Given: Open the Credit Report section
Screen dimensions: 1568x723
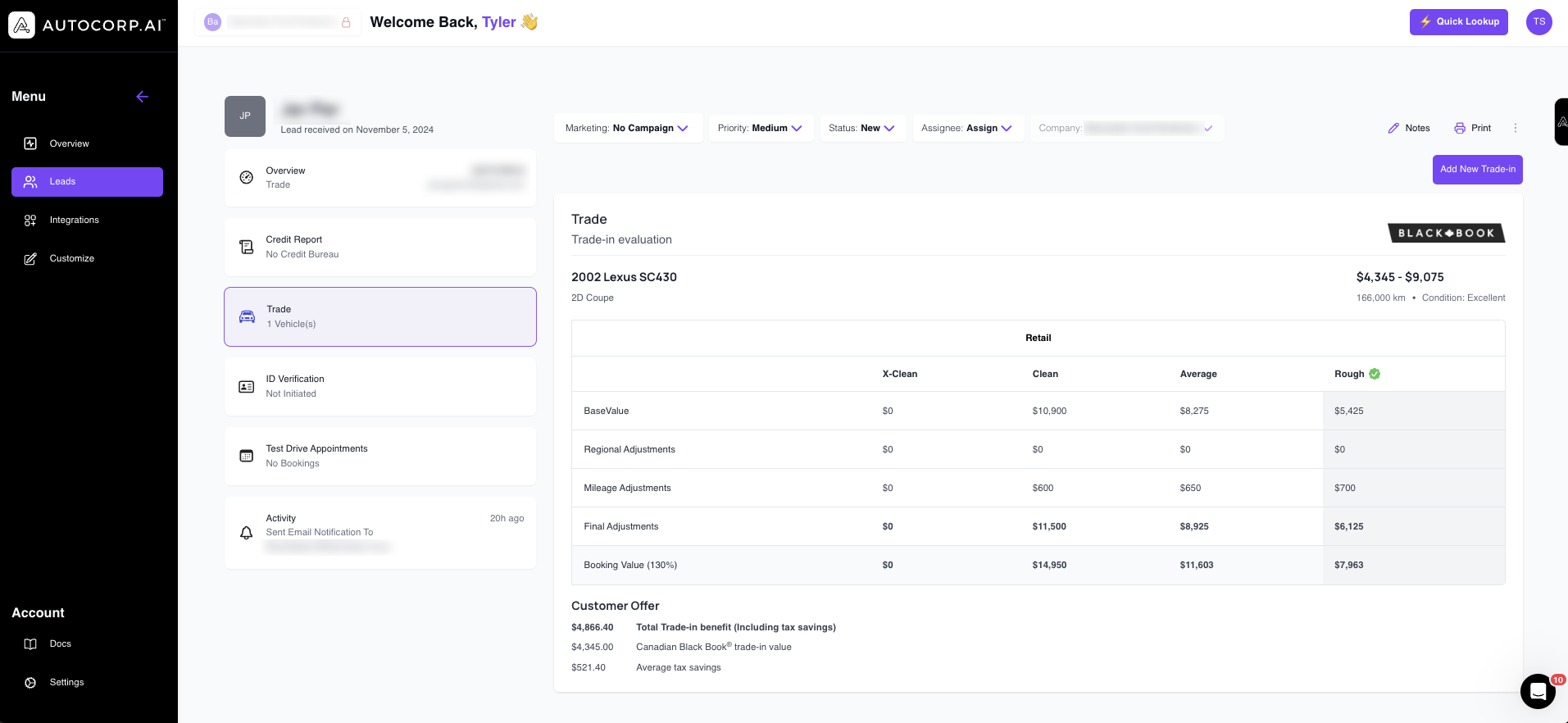Looking at the screenshot, I should click(x=380, y=247).
